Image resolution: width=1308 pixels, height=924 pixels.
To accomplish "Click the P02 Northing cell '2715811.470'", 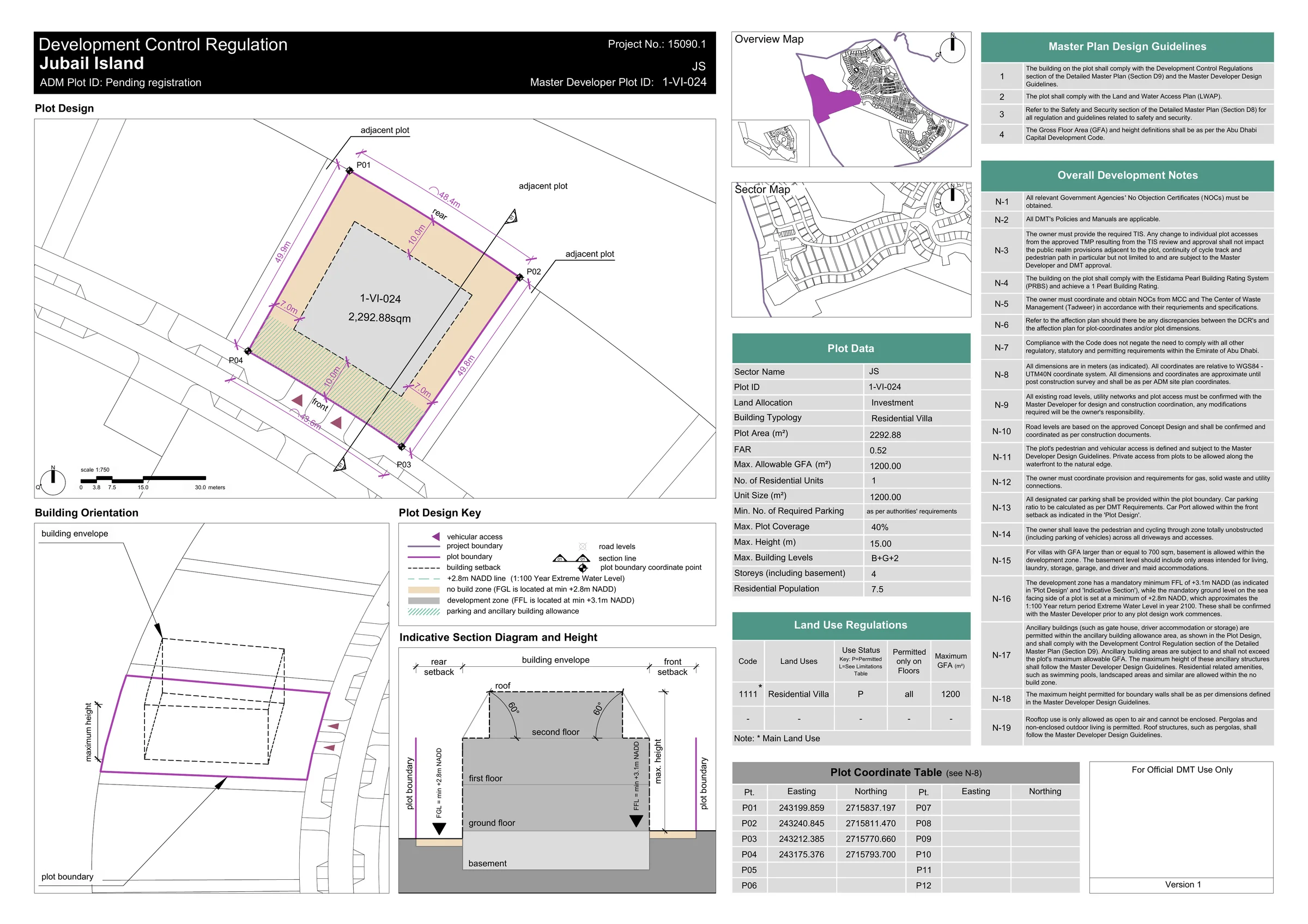I will point(870,823).
